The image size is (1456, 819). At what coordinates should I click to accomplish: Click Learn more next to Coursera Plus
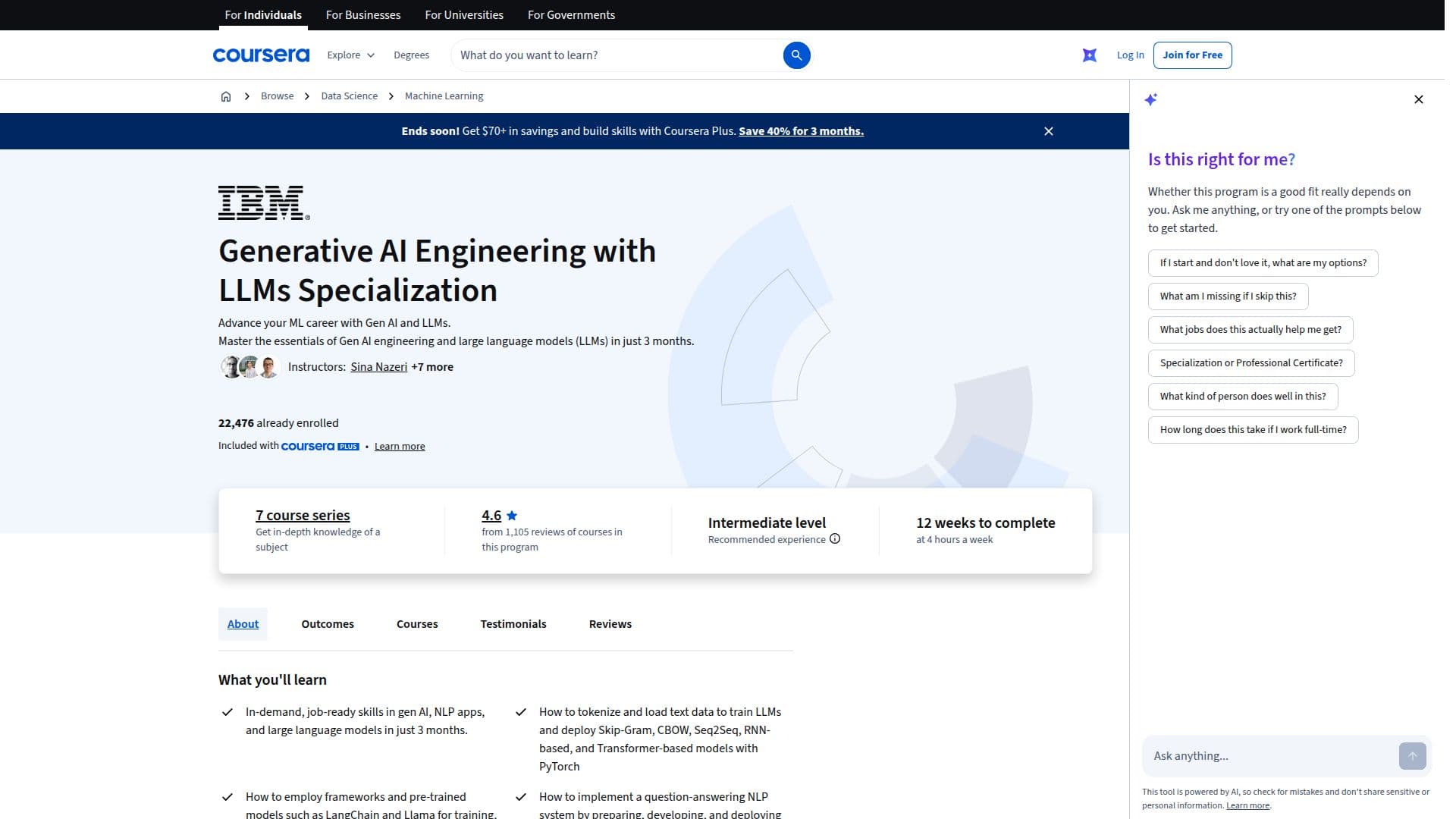(x=400, y=447)
